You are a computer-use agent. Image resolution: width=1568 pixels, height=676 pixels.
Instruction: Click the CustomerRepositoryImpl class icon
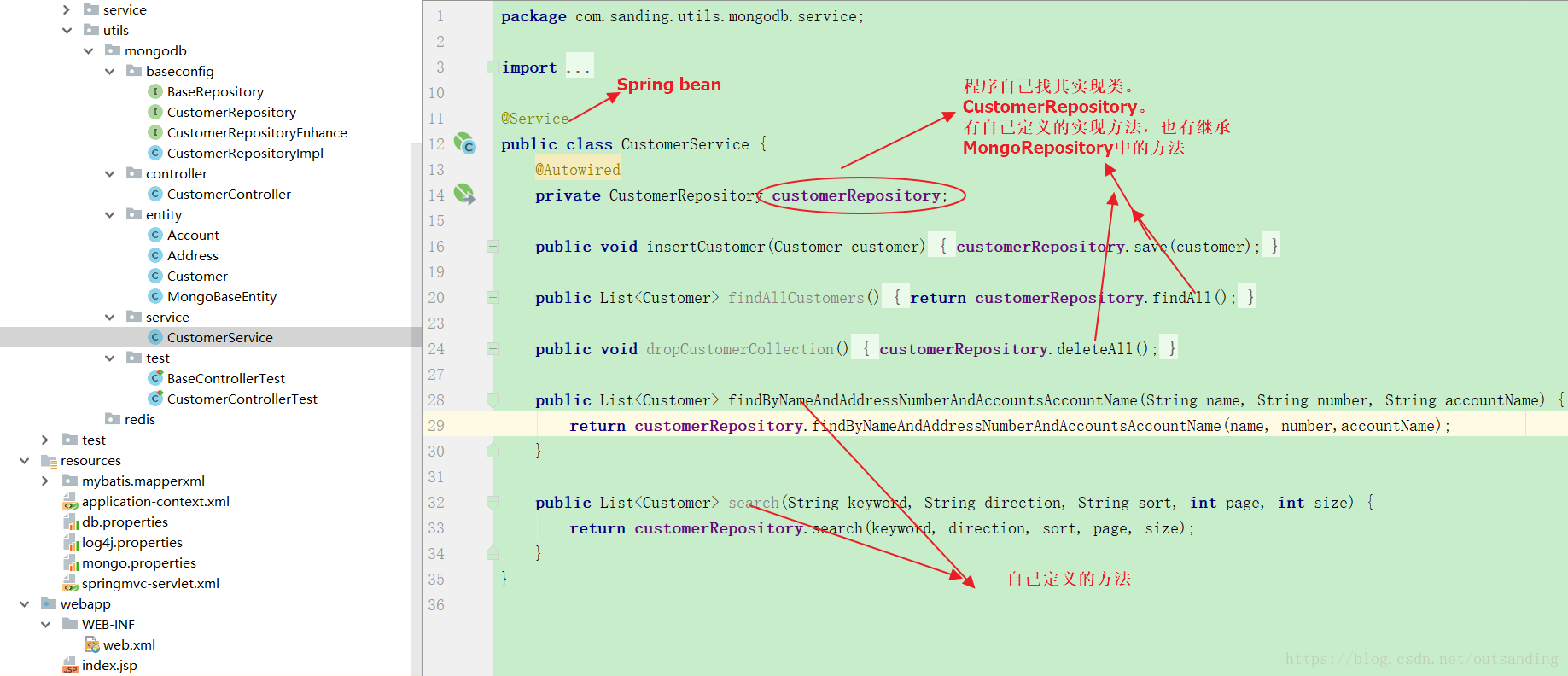coord(155,153)
